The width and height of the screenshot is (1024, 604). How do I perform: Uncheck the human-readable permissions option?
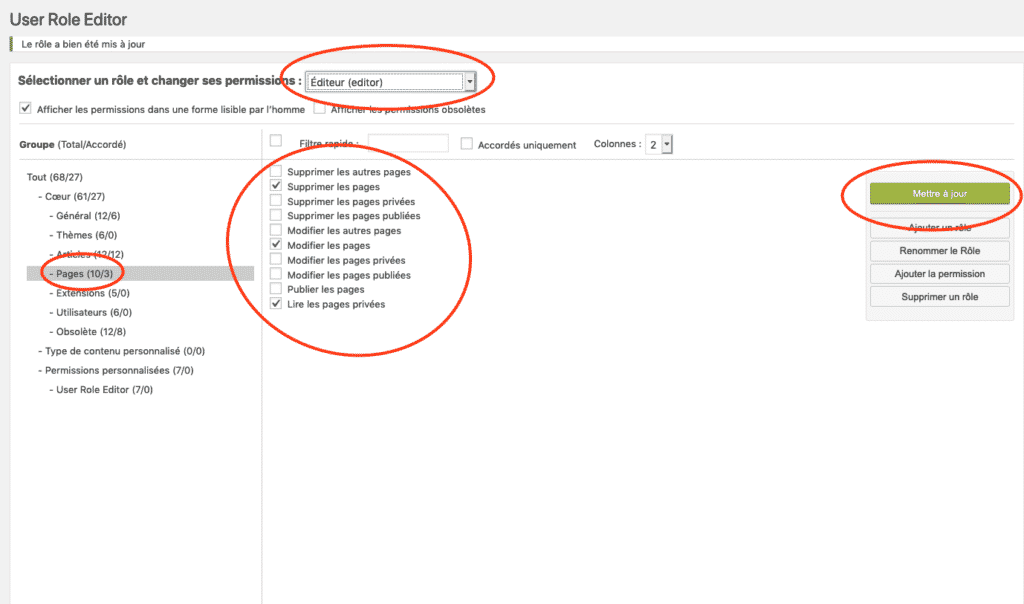(x=25, y=106)
